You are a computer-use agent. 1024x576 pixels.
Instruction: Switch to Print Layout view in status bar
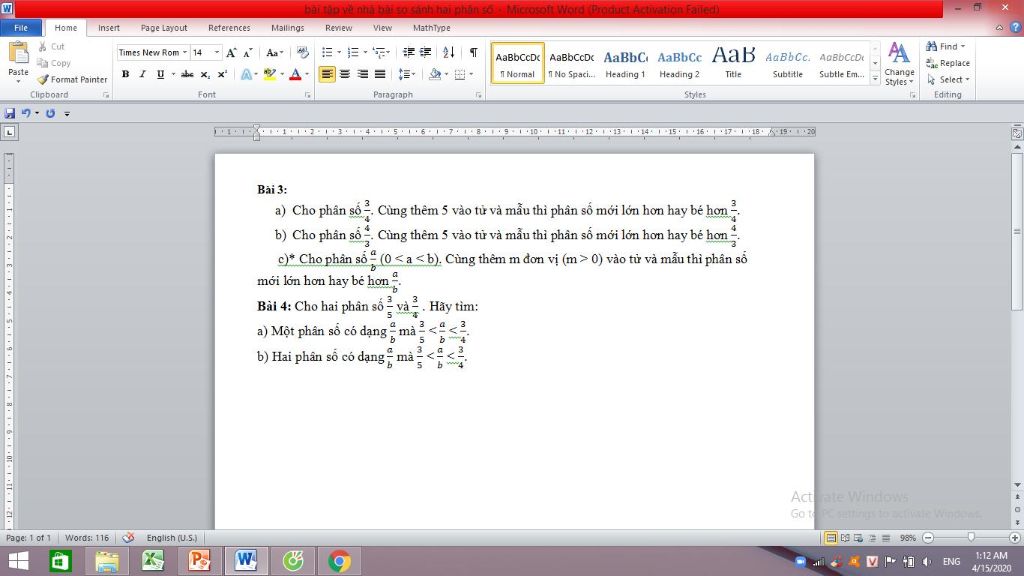click(x=831, y=538)
